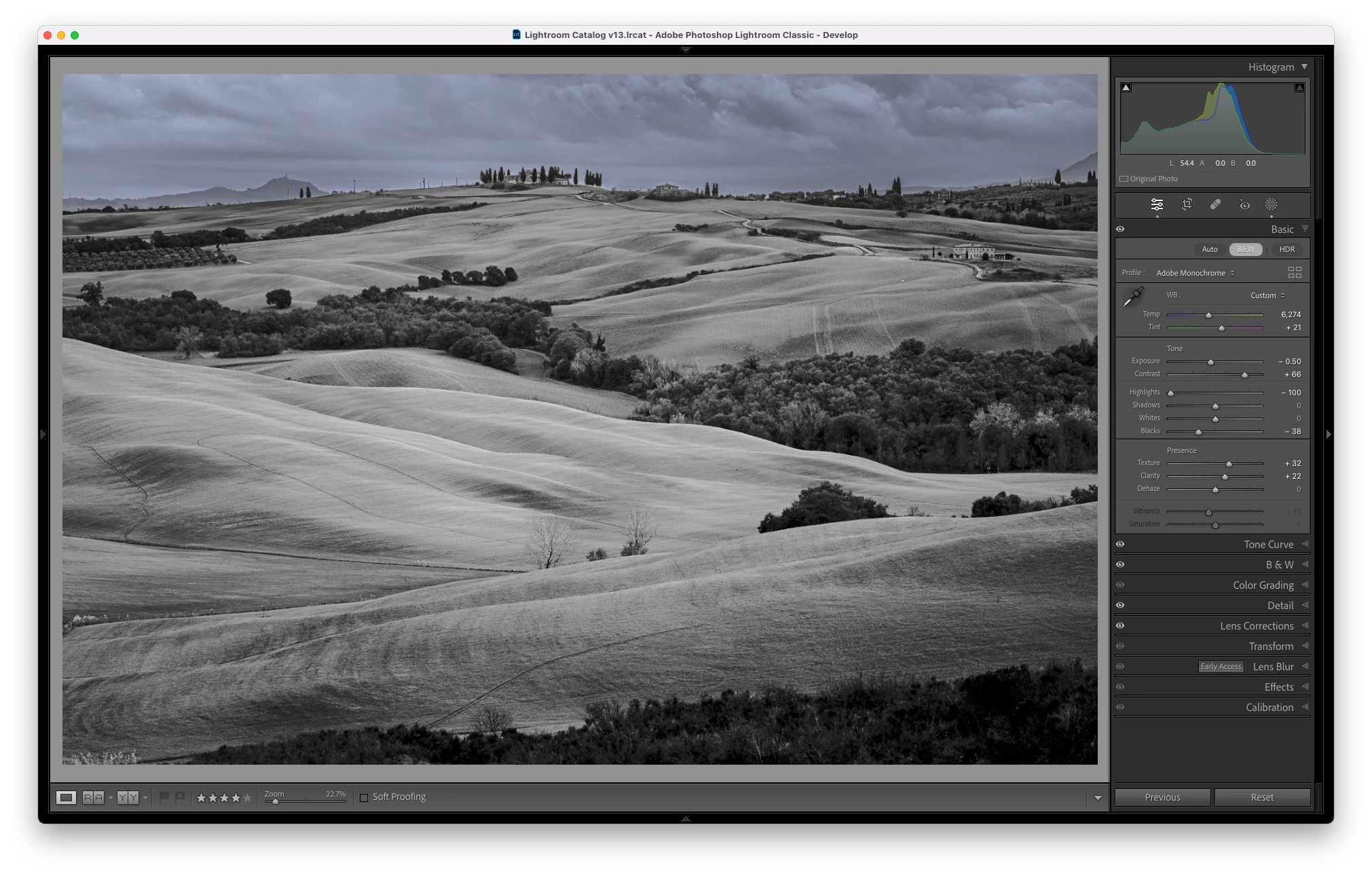Select the Crop Overlay tool
This screenshot has width=1372, height=874.
pyautogui.click(x=1187, y=204)
